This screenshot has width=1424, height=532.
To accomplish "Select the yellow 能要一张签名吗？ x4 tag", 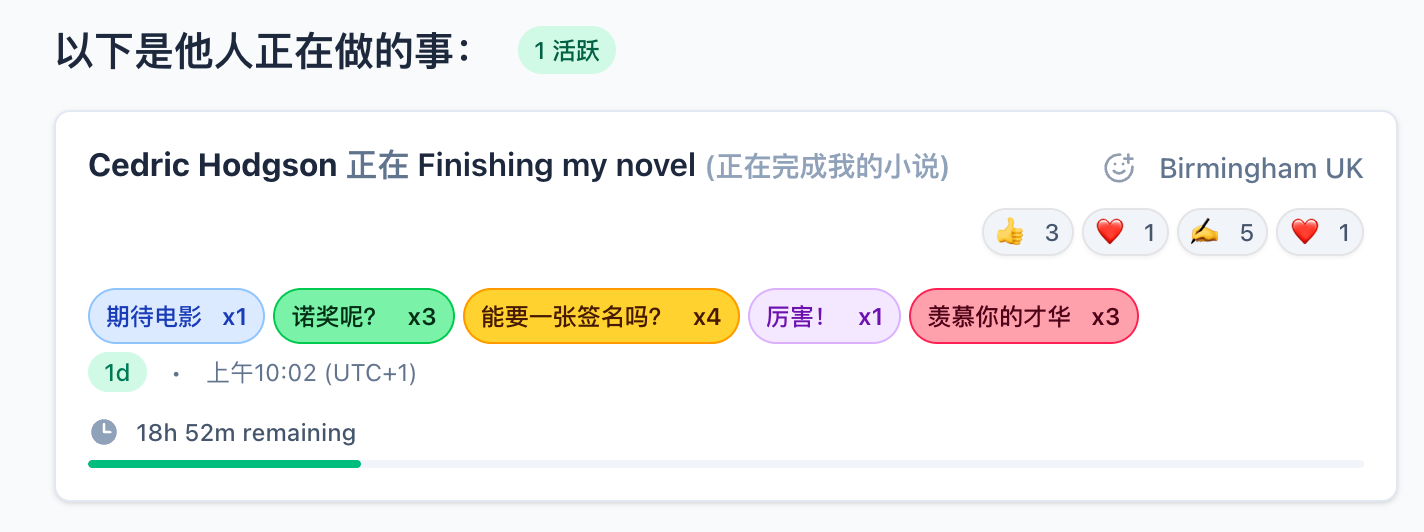I will (601, 316).
